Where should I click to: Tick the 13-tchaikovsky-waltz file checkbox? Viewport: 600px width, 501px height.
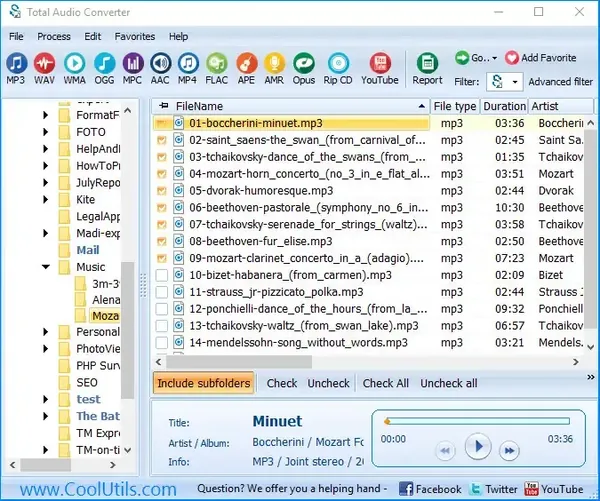click(162, 326)
